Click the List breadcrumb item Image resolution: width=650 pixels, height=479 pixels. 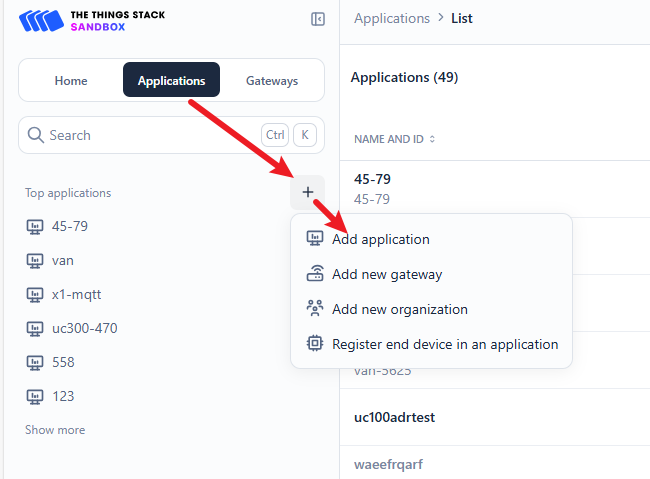coord(462,18)
